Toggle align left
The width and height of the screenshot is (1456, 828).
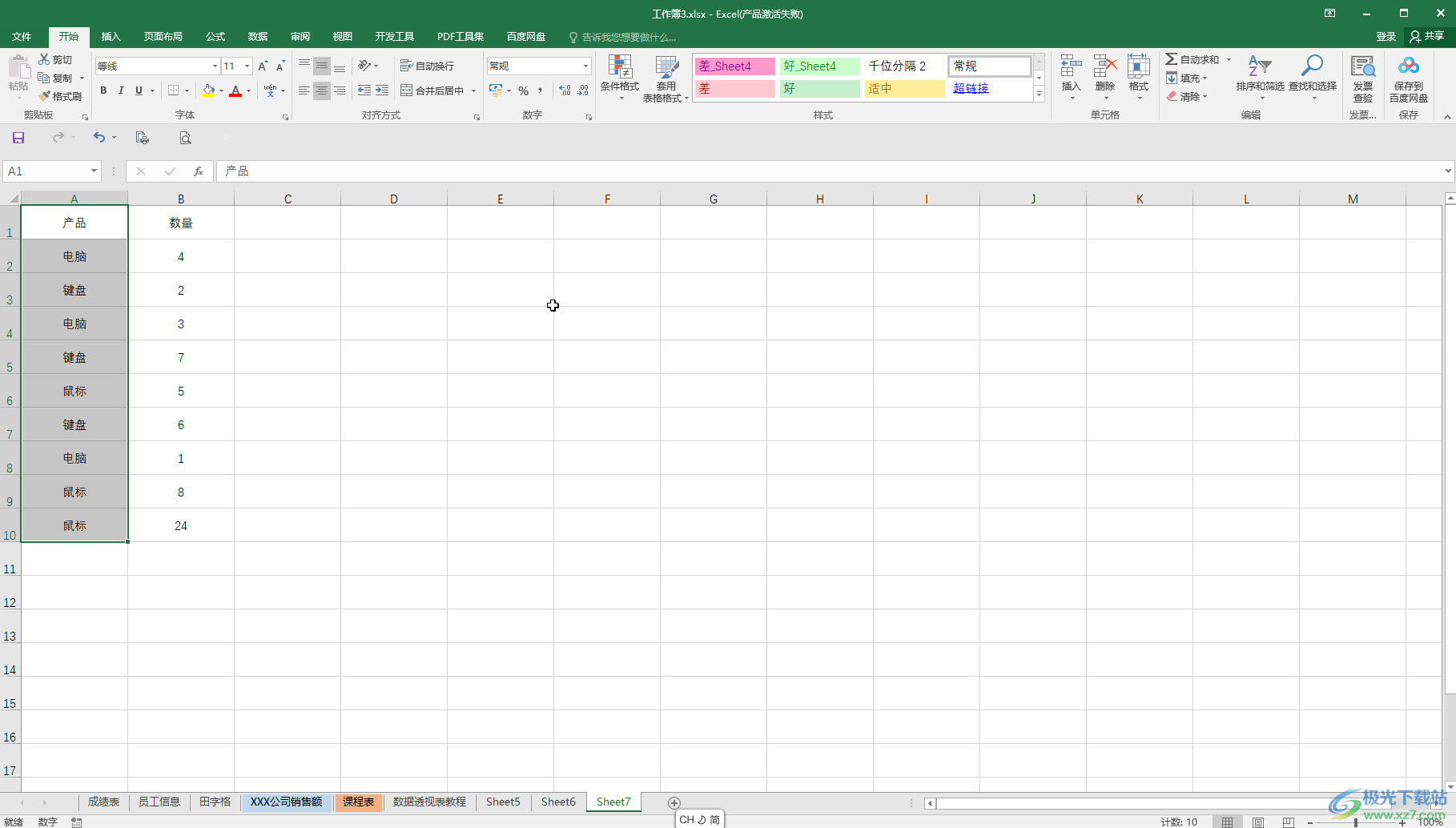click(x=304, y=90)
